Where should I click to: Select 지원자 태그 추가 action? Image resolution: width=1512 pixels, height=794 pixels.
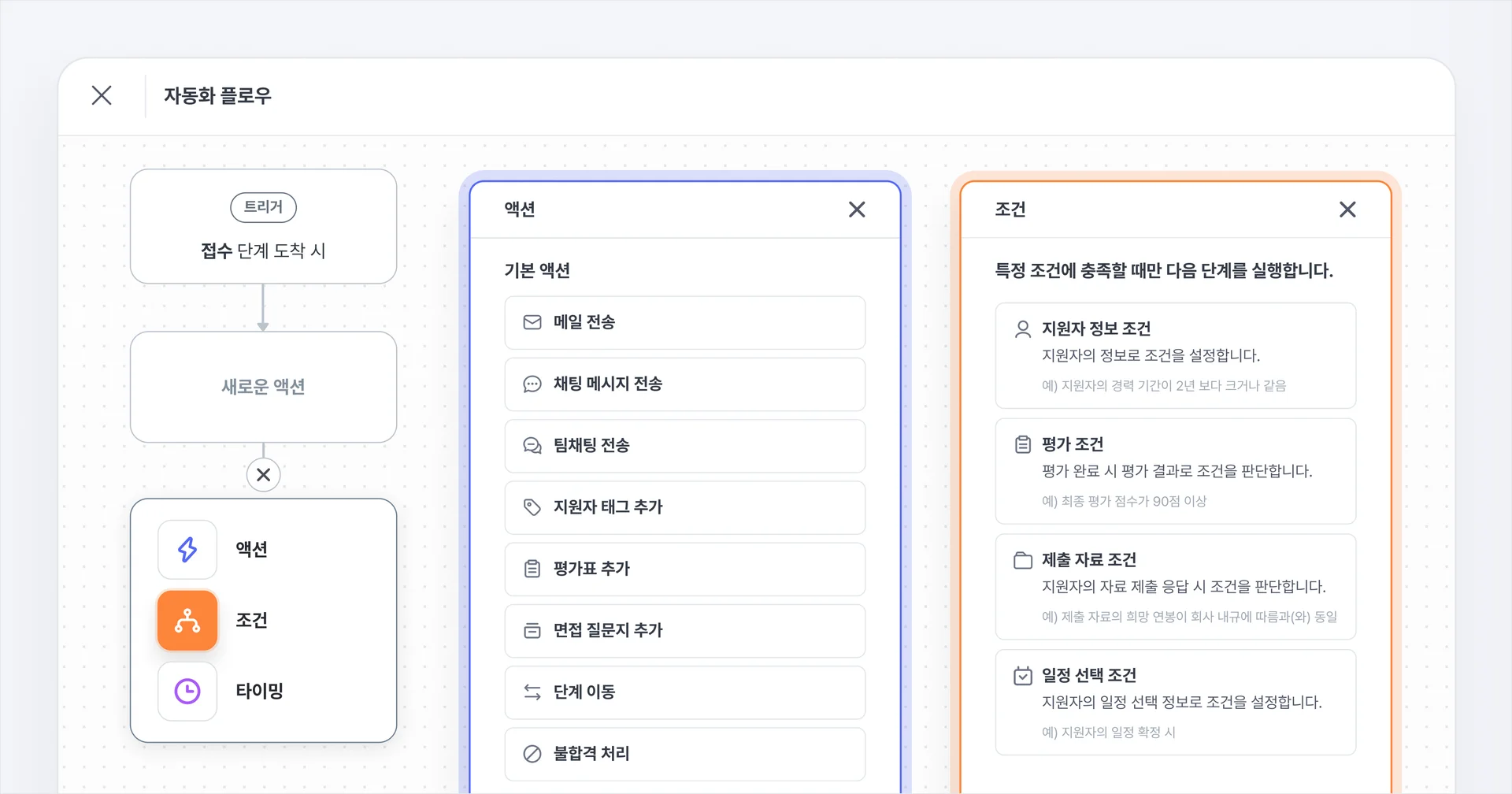[684, 507]
